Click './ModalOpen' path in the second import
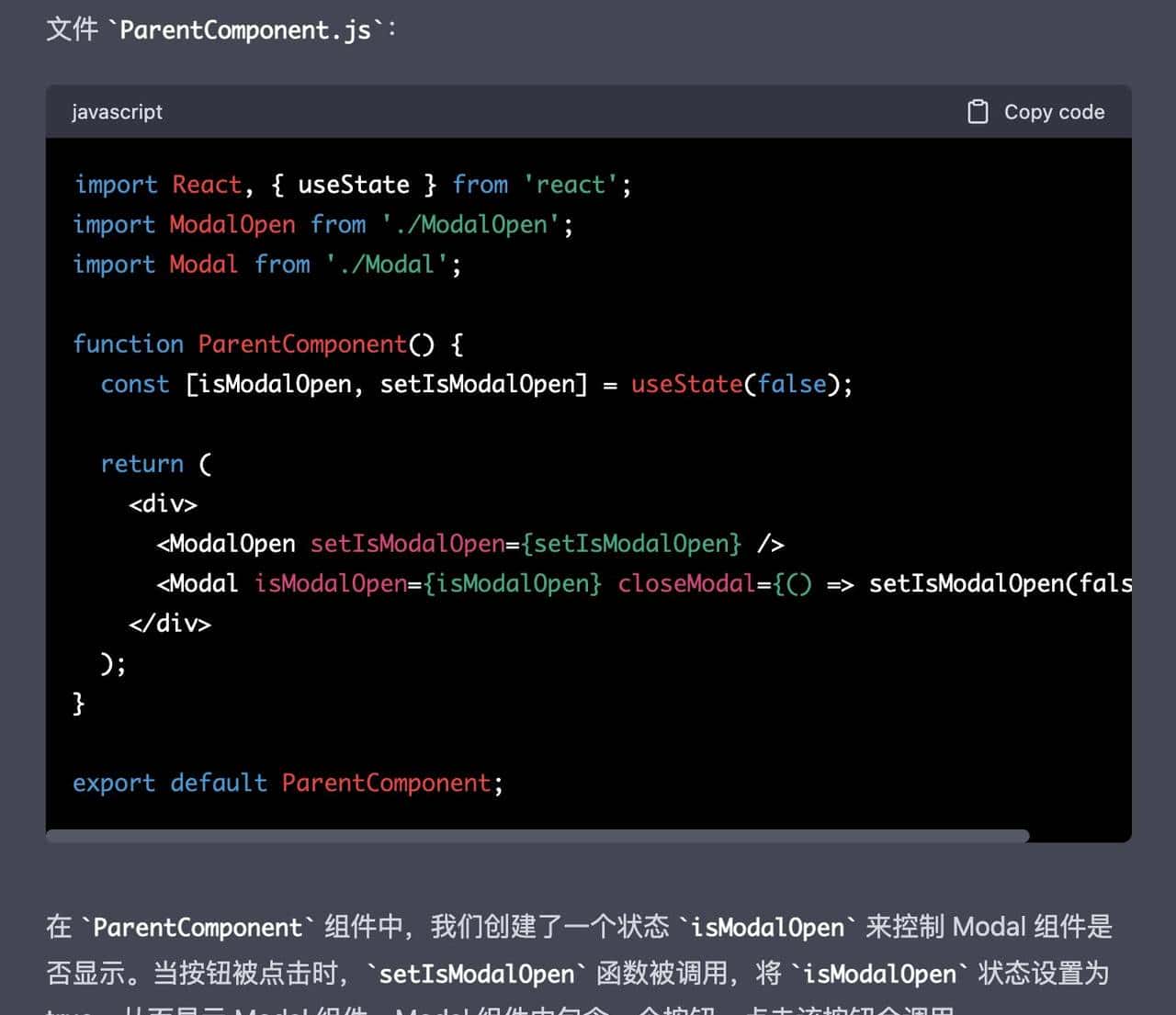1176x1015 pixels. coord(470,225)
